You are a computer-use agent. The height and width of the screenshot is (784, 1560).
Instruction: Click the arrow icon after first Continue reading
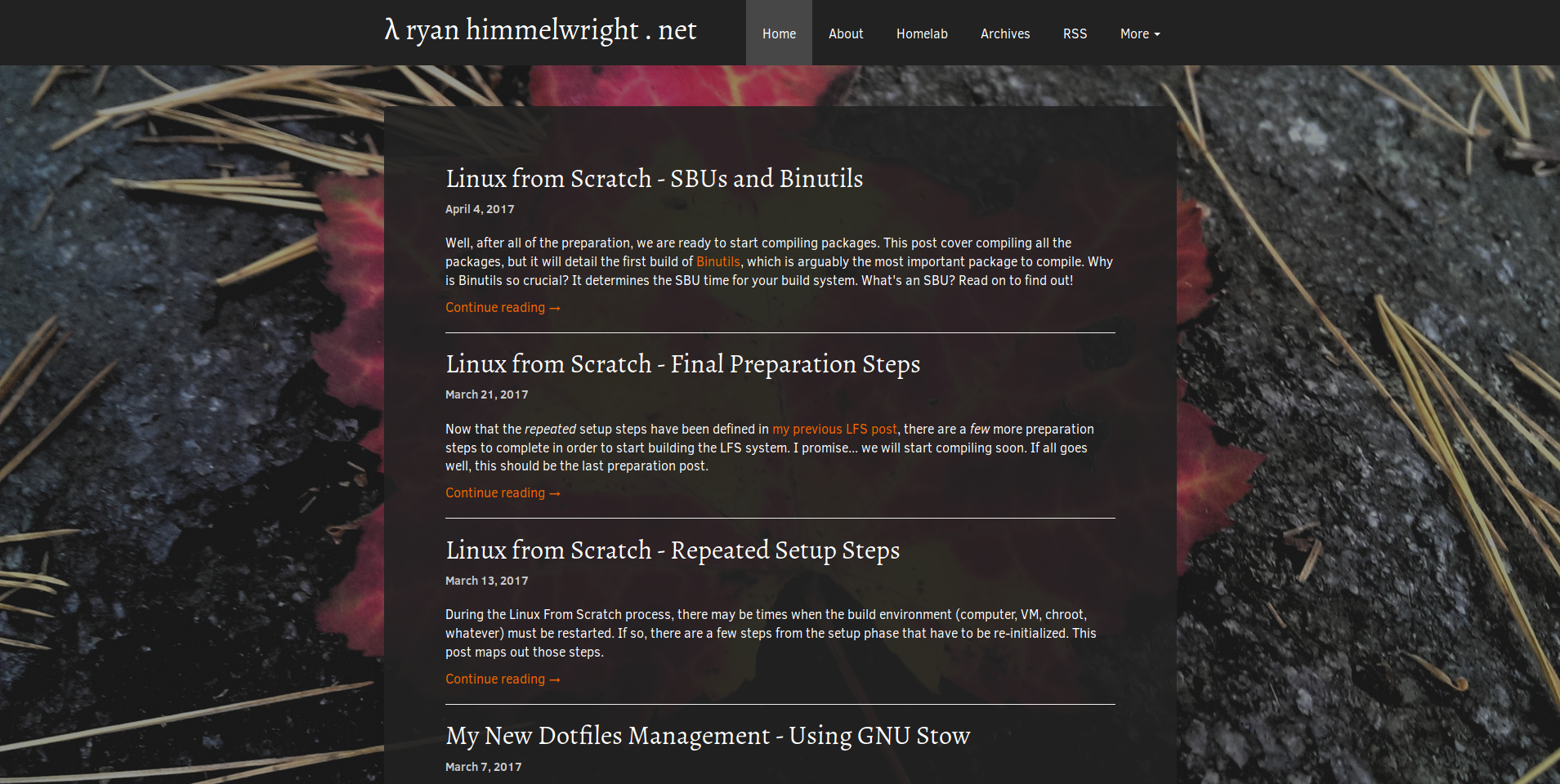[x=555, y=309]
